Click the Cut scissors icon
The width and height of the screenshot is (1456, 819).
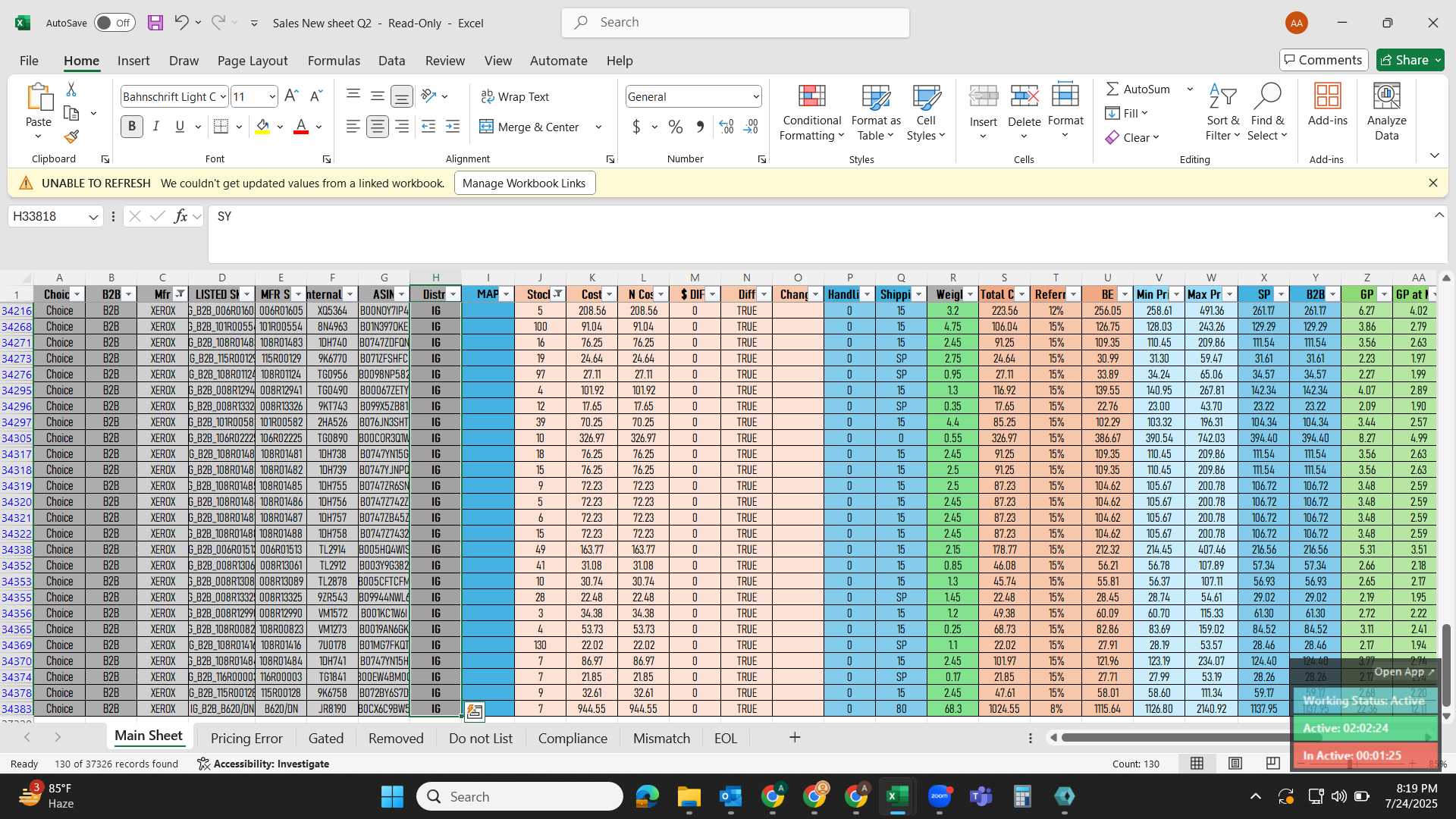point(71,89)
